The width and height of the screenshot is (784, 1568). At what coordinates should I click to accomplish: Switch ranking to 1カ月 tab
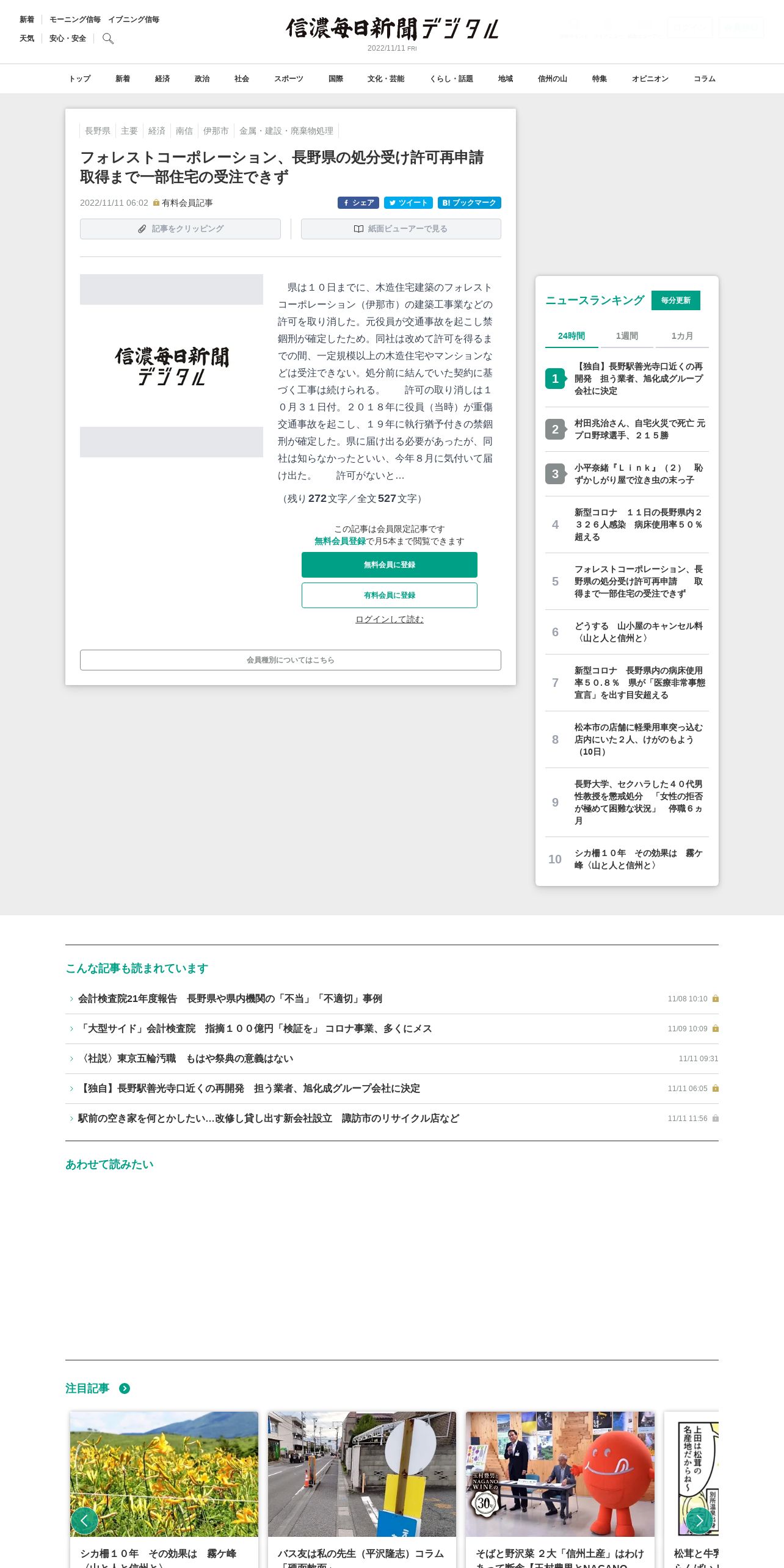[682, 336]
